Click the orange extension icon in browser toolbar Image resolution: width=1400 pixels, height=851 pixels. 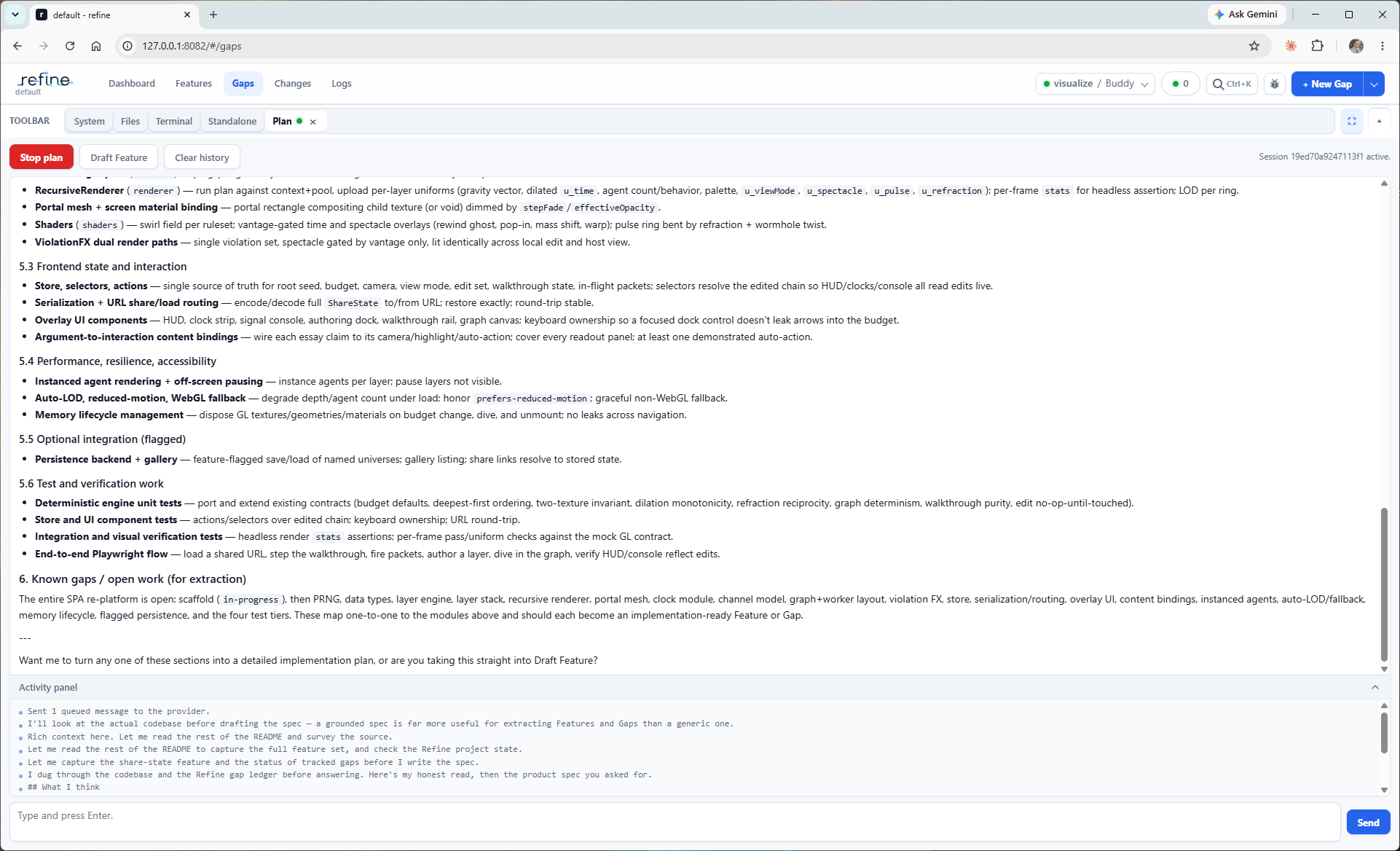[x=1290, y=46]
